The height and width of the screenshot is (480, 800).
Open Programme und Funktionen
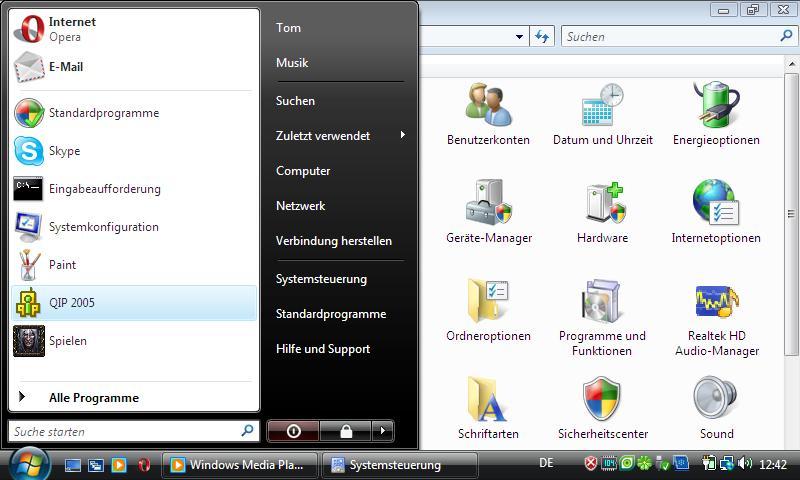pyautogui.click(x=603, y=317)
